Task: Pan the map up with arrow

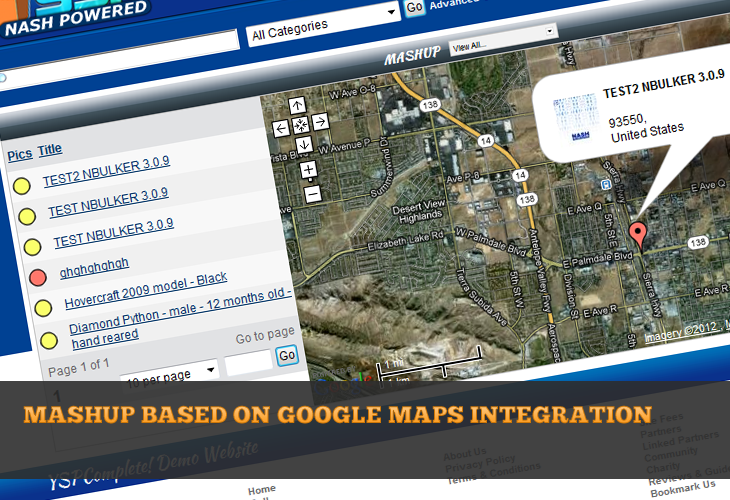Action: pos(297,105)
